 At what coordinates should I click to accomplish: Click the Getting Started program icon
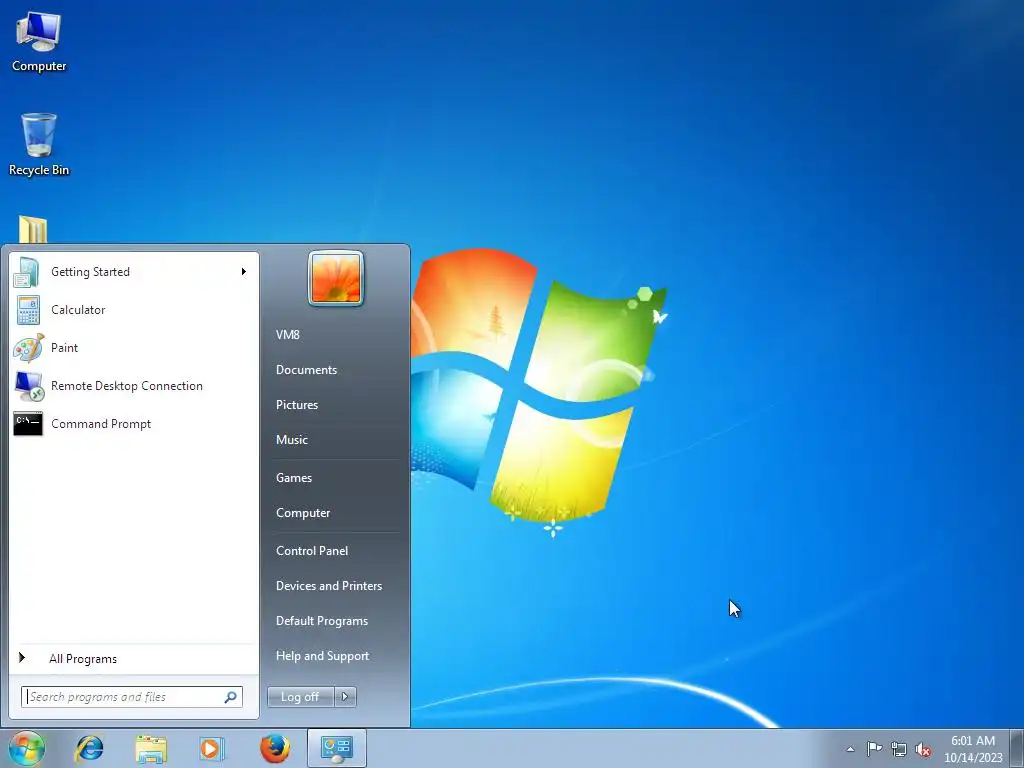pos(27,272)
